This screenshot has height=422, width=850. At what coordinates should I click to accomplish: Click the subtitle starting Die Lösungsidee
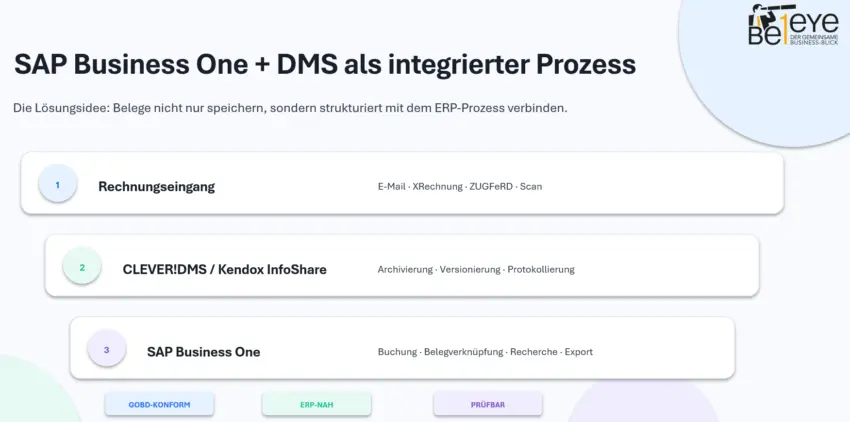(x=290, y=108)
